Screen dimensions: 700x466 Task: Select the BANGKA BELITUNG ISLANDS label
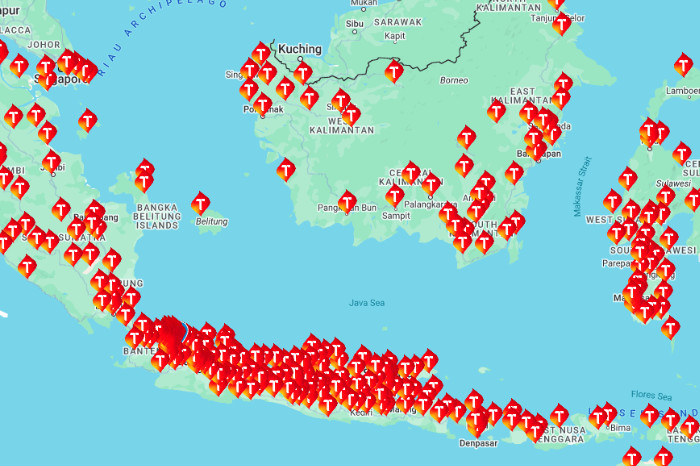[157, 216]
